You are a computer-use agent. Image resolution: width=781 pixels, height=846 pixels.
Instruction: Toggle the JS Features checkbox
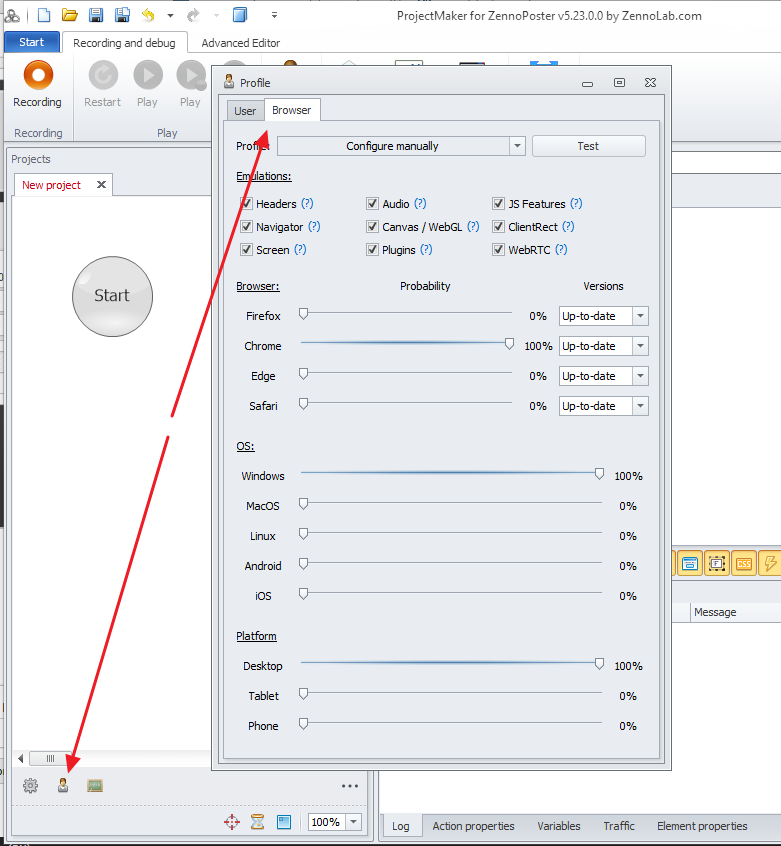pyautogui.click(x=498, y=203)
